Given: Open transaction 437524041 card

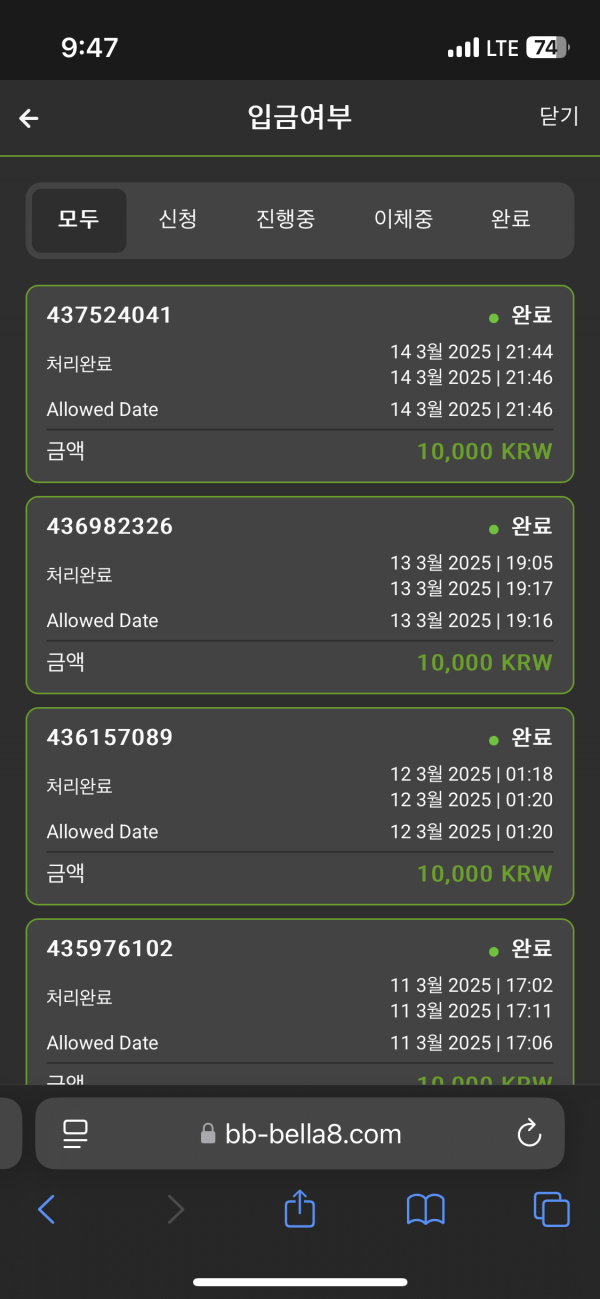Looking at the screenshot, I should 300,384.
